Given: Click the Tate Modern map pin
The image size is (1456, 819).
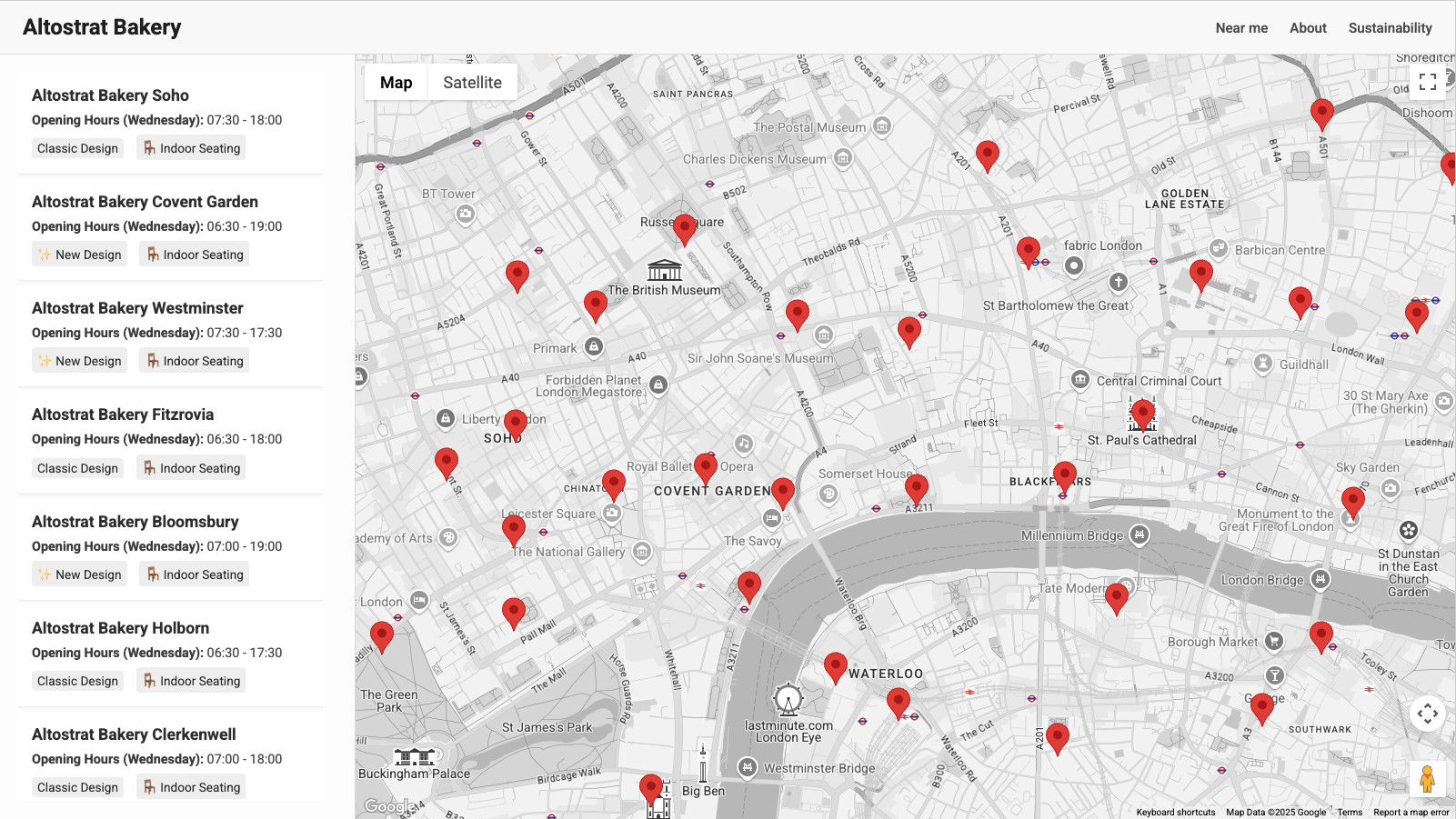Looking at the screenshot, I should click(x=1116, y=597).
